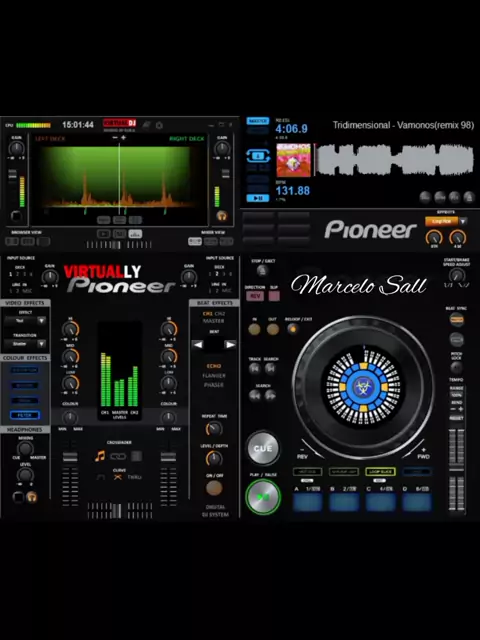This screenshot has width=480, height=640.
Task: Select the first pad mode tab above pad A
Action: [307, 471]
